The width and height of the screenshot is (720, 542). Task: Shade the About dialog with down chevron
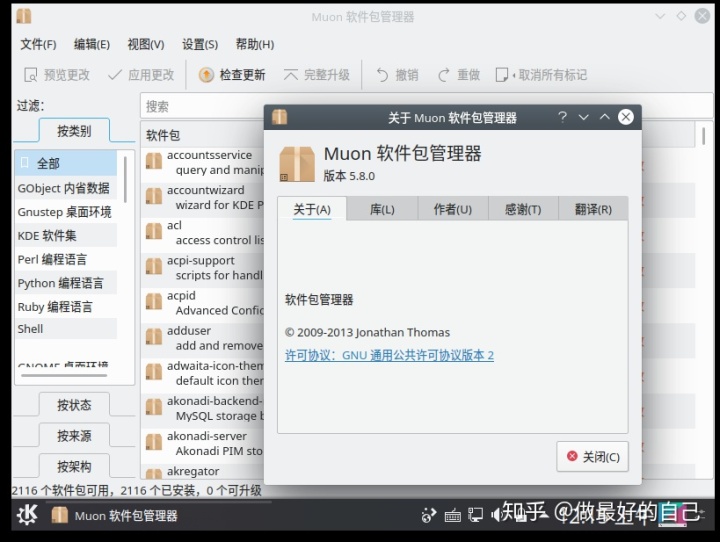click(583, 117)
